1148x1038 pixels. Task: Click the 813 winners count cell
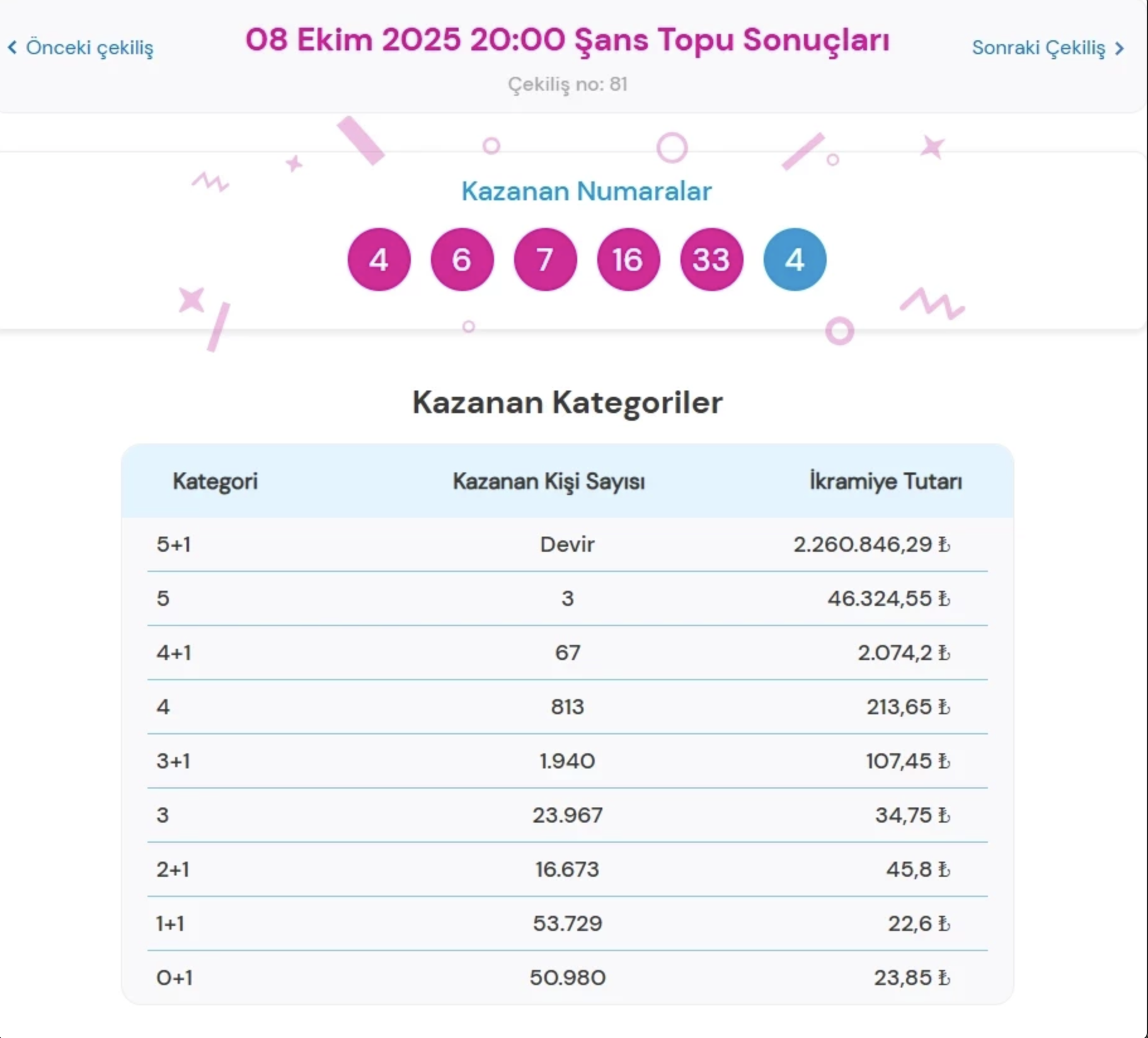tap(567, 707)
